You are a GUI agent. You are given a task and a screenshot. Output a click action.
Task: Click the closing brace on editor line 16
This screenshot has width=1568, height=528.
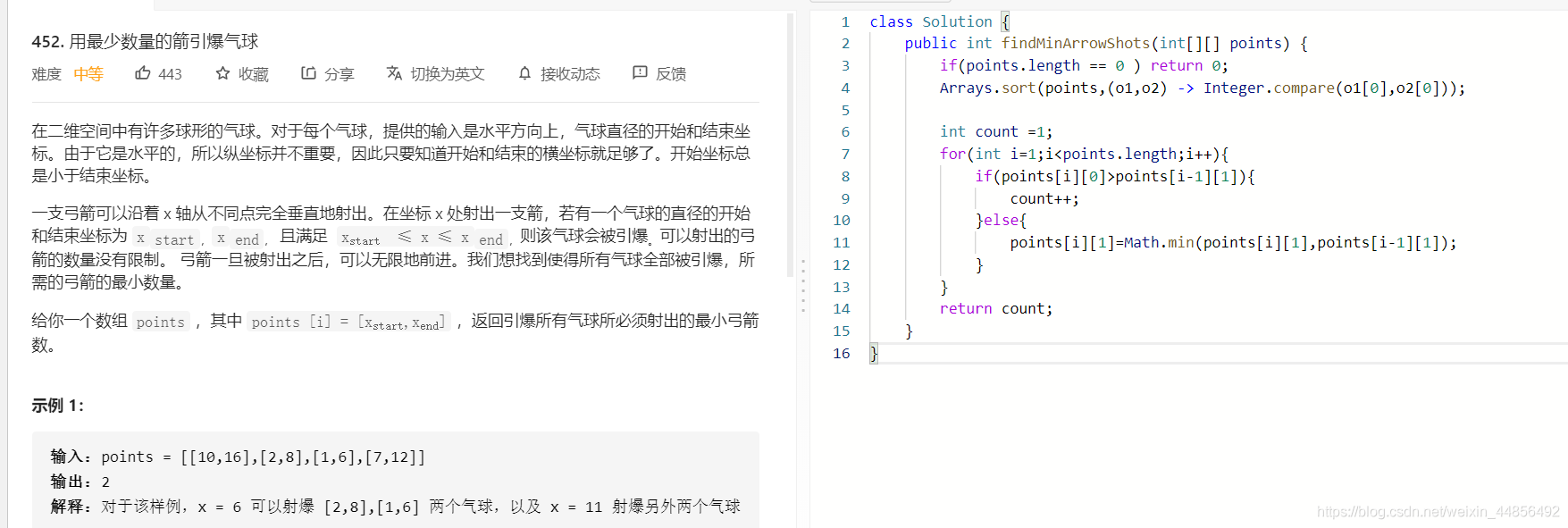(874, 353)
